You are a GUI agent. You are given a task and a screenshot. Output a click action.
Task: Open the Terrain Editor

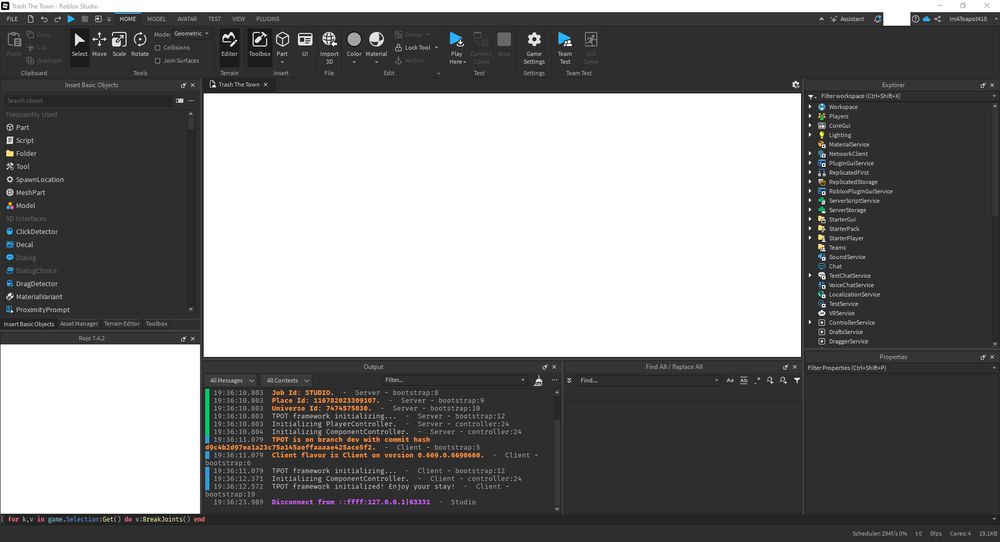coord(229,45)
